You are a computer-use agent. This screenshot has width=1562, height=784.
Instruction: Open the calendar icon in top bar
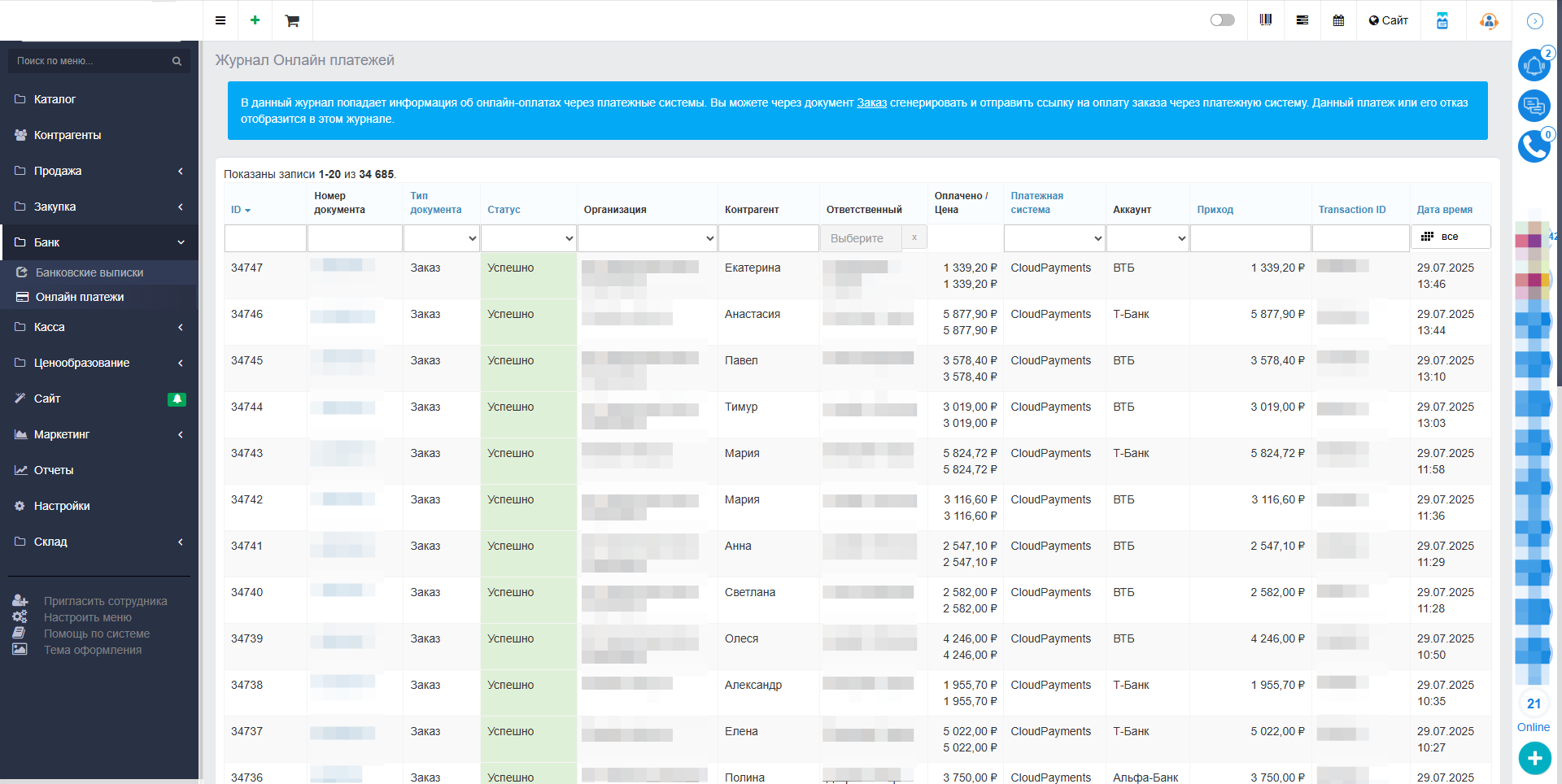click(1338, 20)
